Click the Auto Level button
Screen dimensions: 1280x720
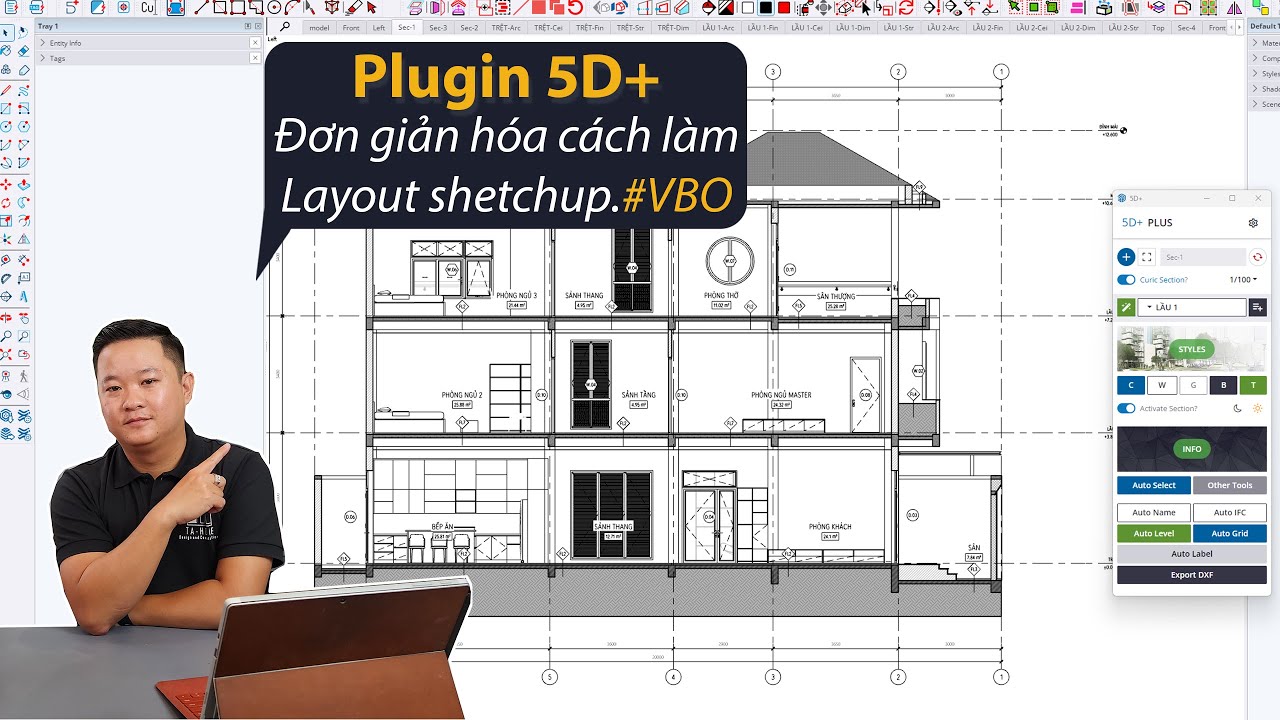click(1154, 533)
